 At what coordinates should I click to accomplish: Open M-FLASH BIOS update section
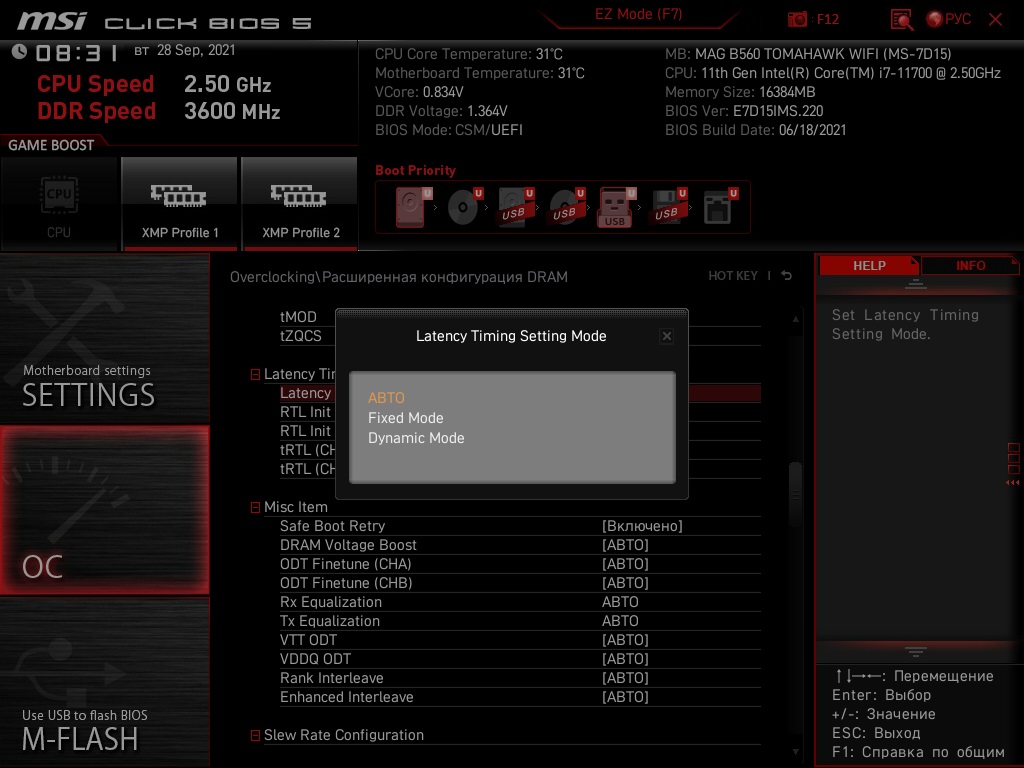pos(104,682)
